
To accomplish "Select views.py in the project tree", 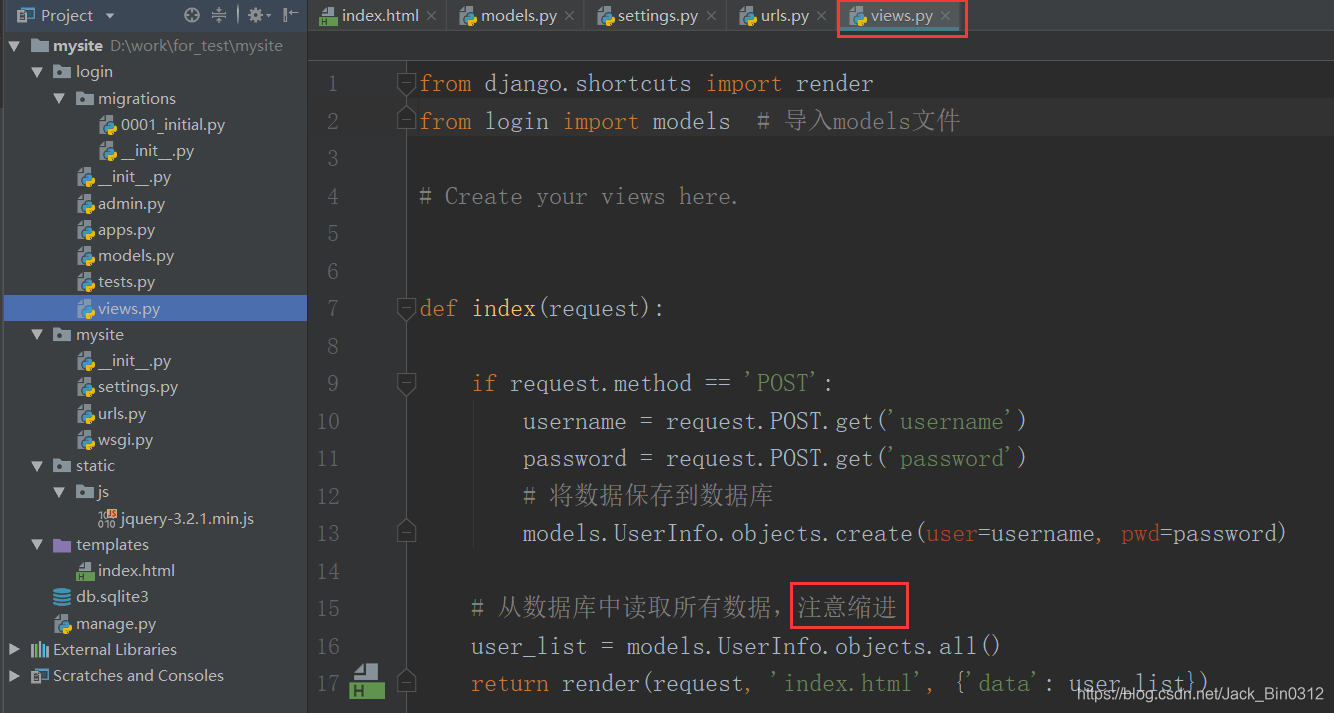I will pos(129,308).
